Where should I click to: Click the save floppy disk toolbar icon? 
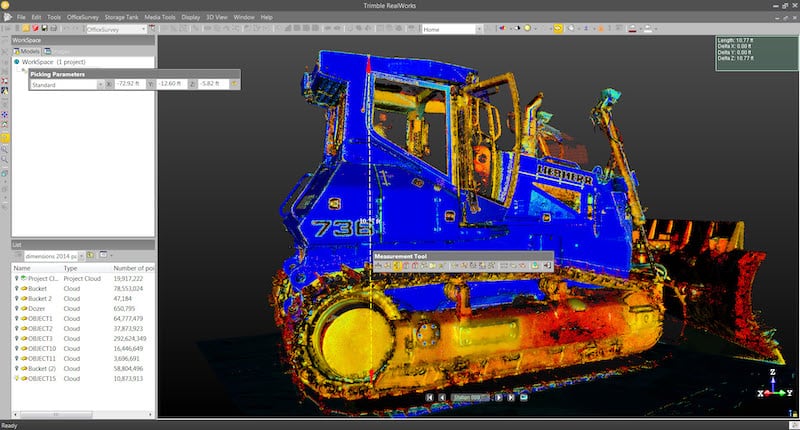click(44, 29)
